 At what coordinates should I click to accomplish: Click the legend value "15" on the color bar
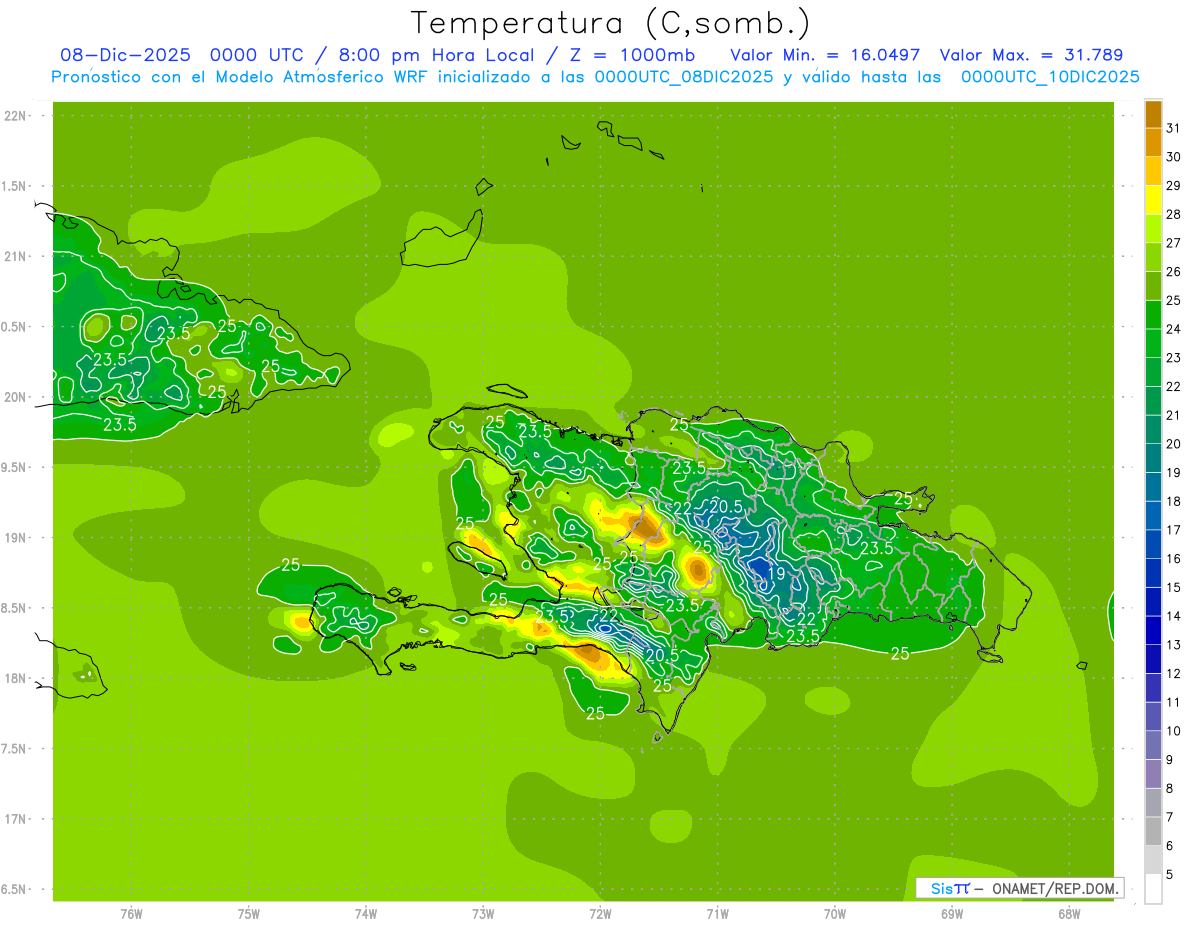point(1173,587)
